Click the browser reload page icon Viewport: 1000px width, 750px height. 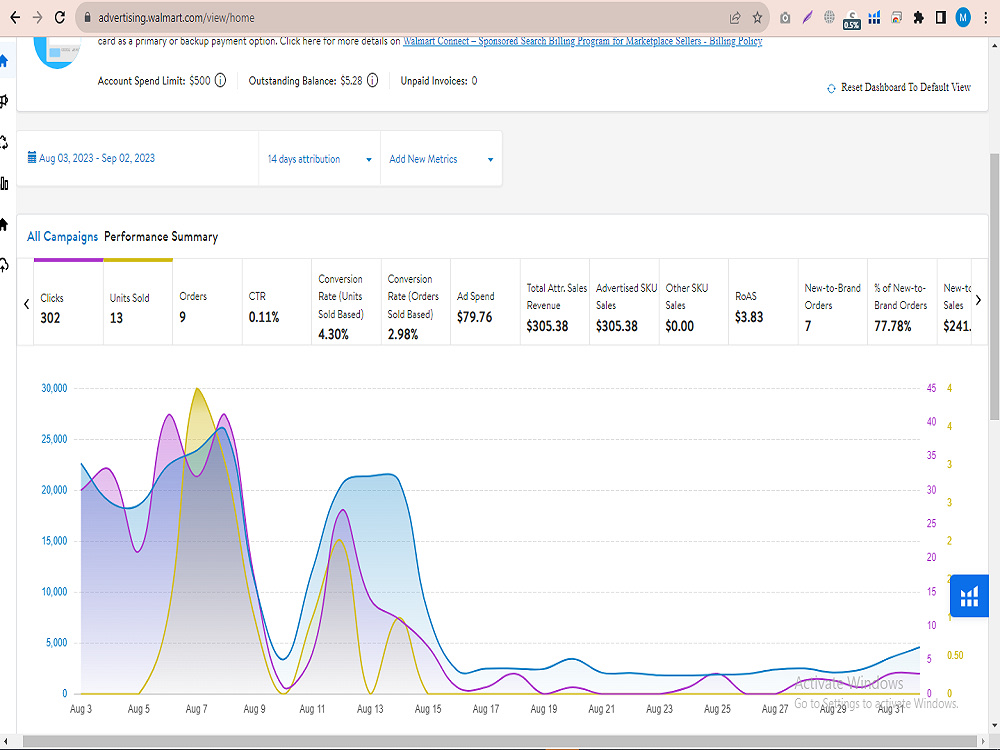pos(59,18)
